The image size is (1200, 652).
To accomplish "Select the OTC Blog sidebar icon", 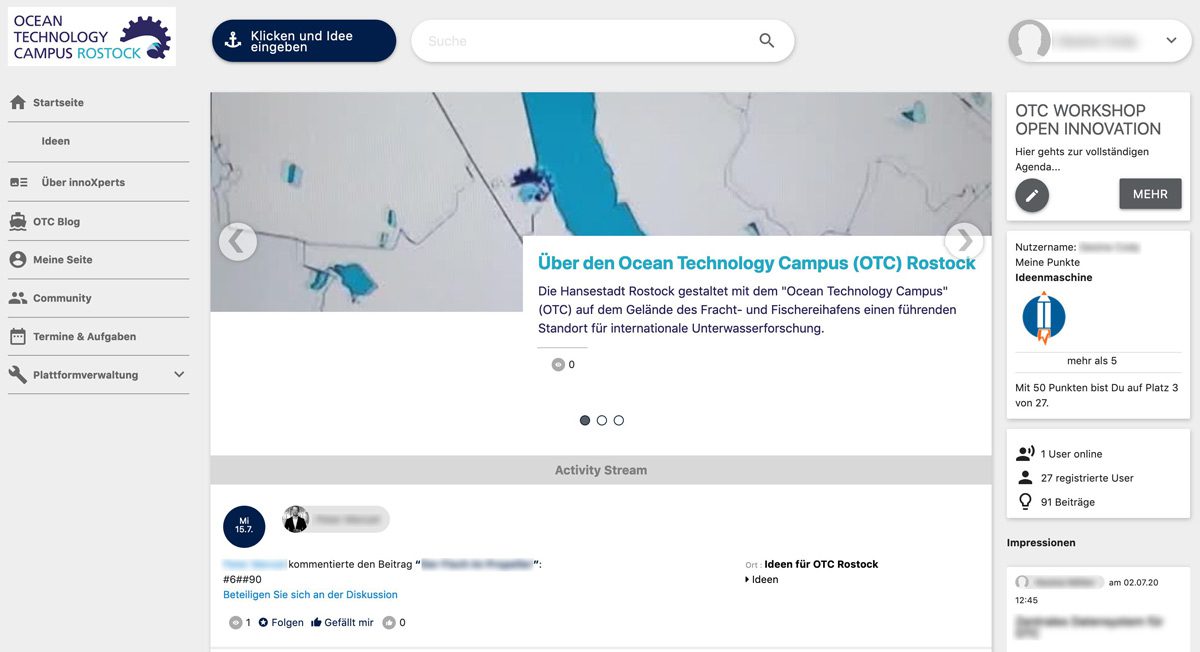I will pos(17,220).
